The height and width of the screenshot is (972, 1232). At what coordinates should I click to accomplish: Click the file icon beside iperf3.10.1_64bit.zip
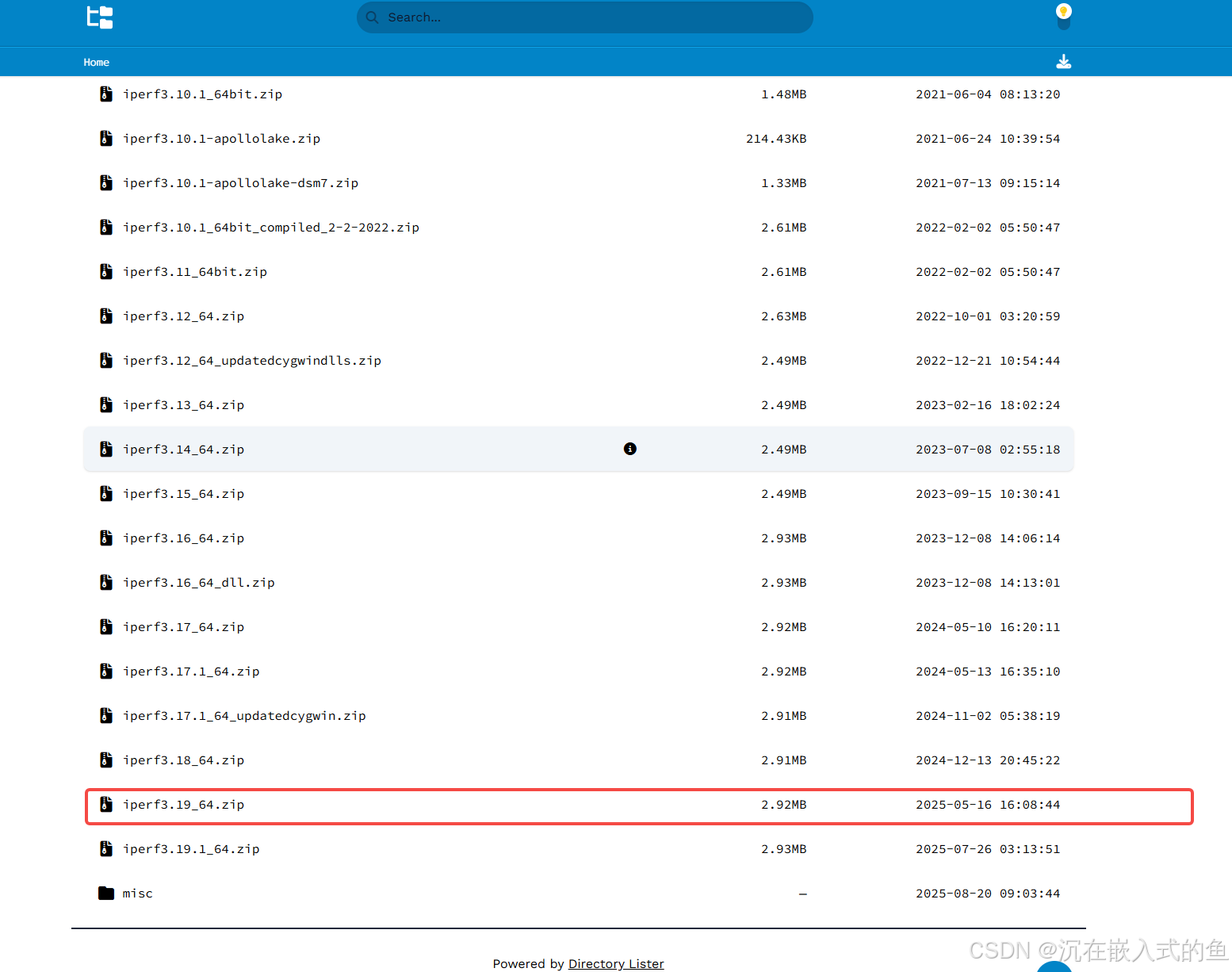(x=106, y=94)
